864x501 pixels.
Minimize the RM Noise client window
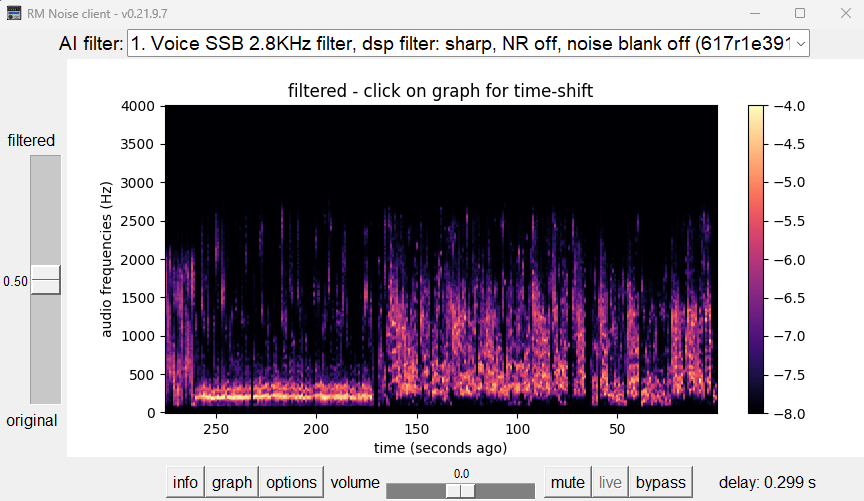(755, 13)
